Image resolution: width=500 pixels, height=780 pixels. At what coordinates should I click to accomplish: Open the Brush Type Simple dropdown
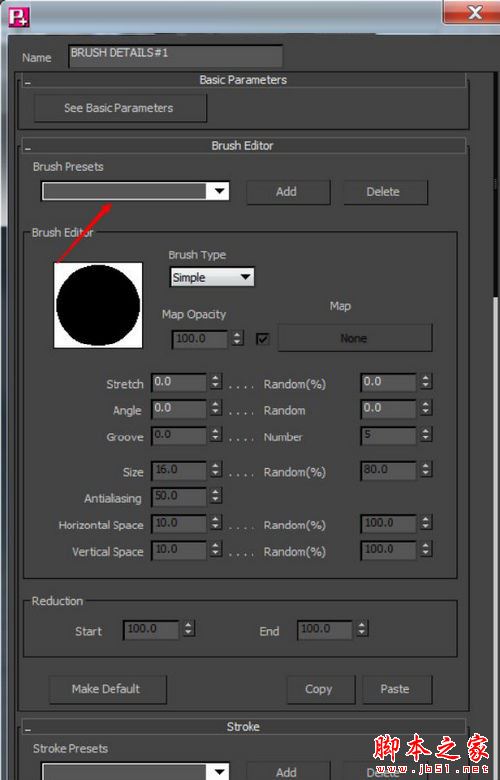(212, 277)
